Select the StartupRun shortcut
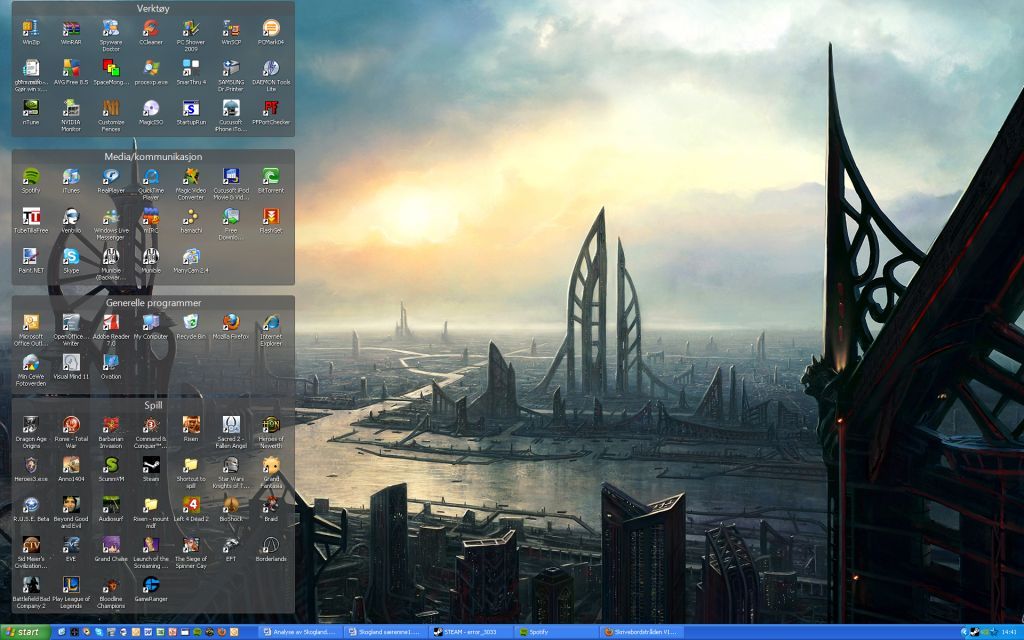Image resolution: width=1024 pixels, height=640 pixels. pyautogui.click(x=191, y=112)
